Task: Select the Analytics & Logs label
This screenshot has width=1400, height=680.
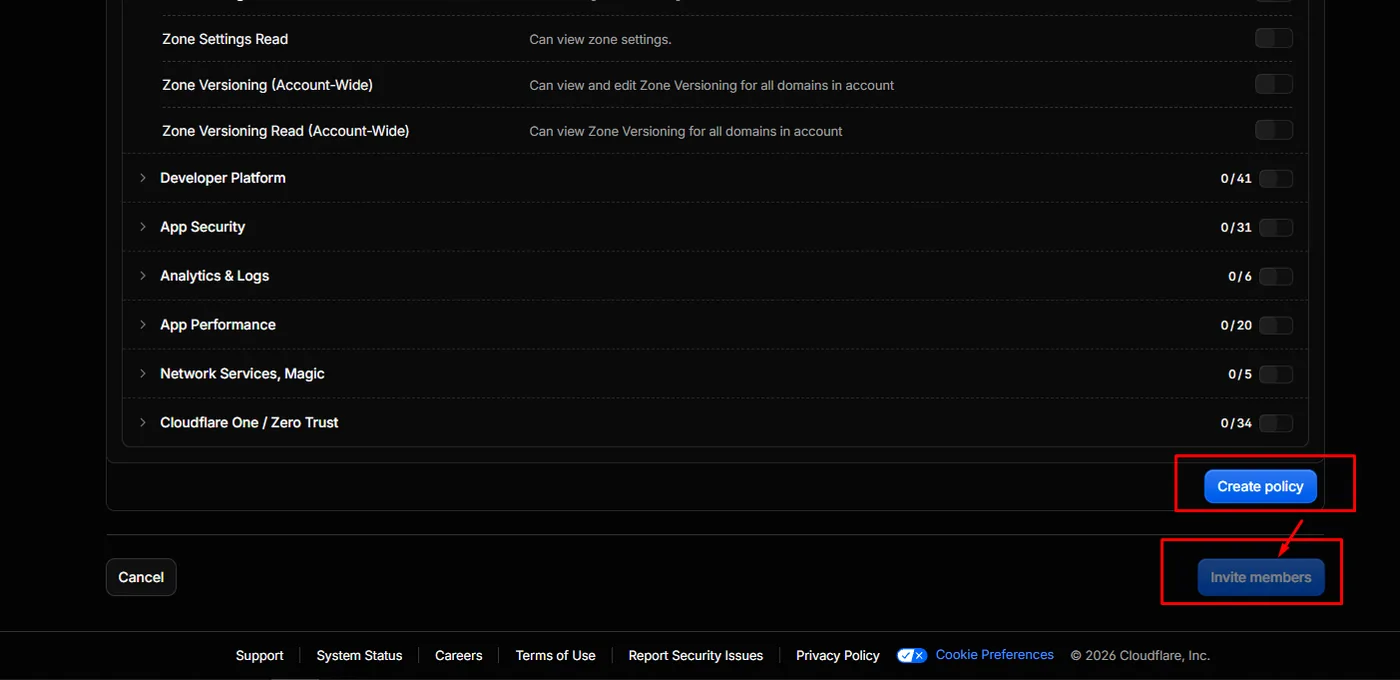Action: coord(215,276)
